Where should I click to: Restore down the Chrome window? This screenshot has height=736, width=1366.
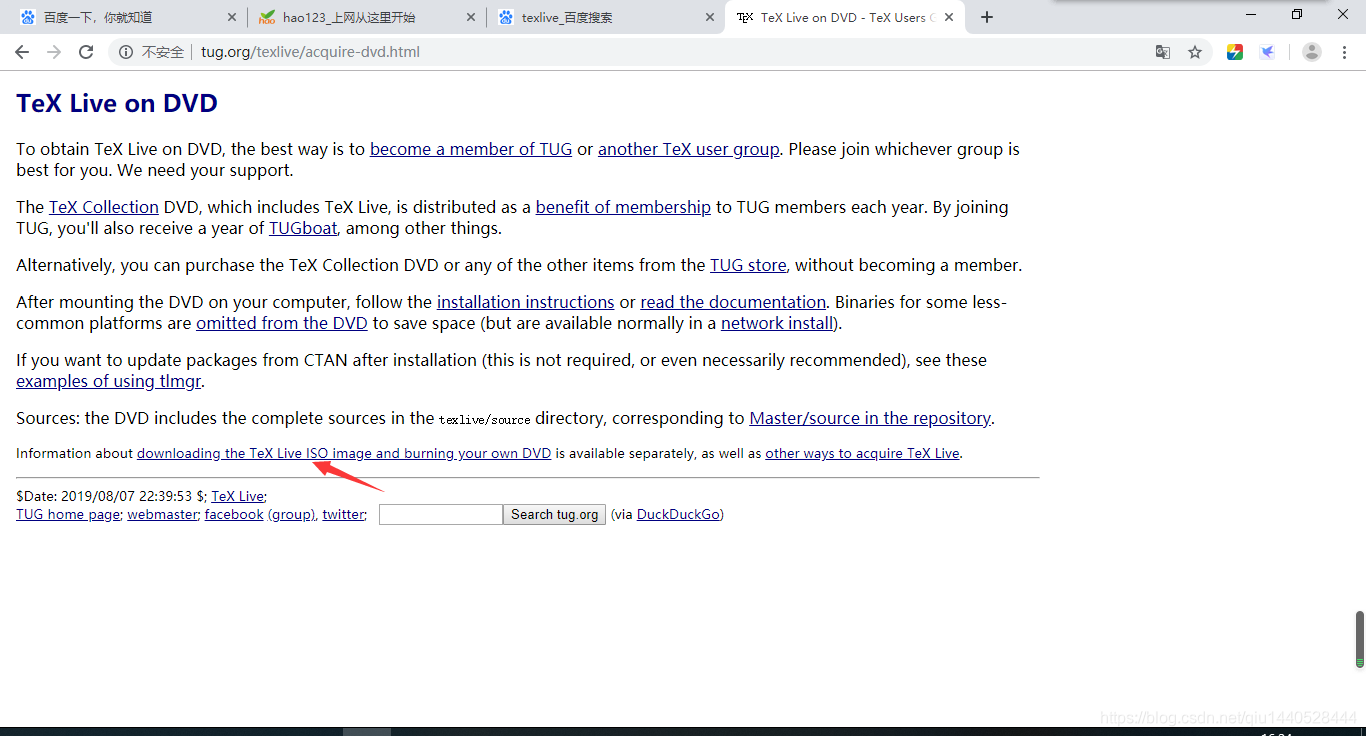(x=1297, y=14)
